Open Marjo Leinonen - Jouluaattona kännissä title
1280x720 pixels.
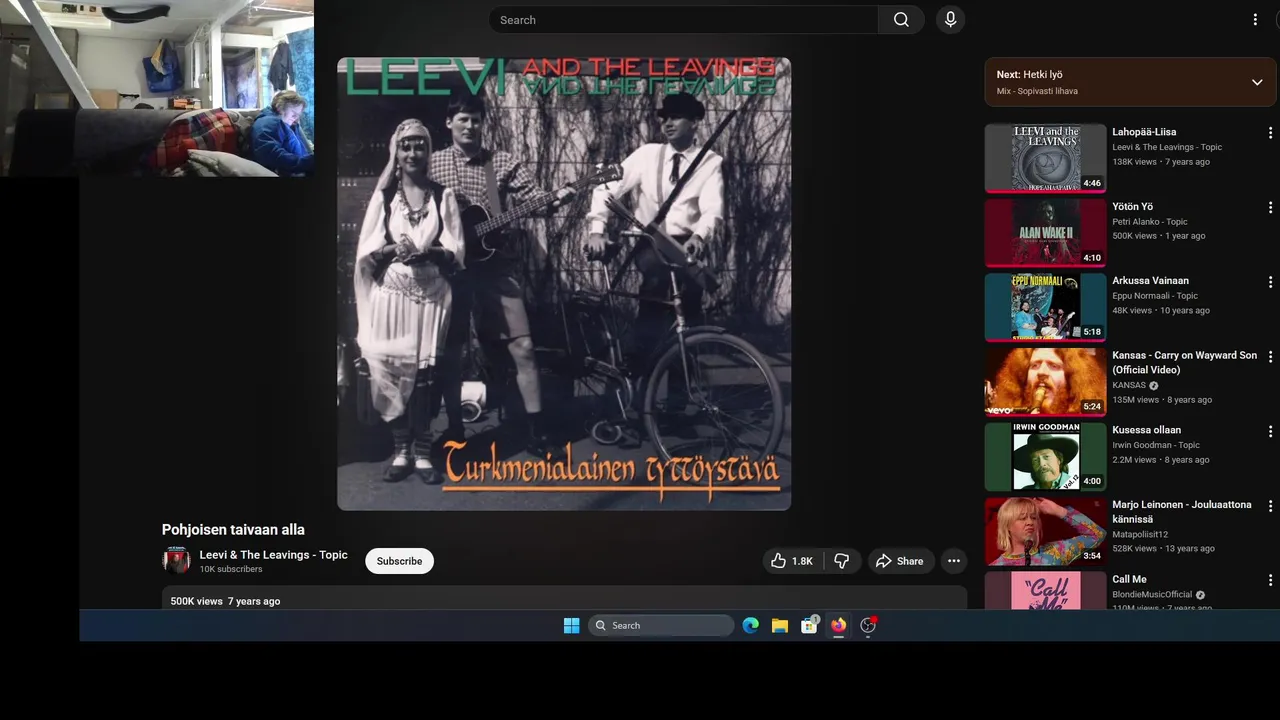point(1181,512)
